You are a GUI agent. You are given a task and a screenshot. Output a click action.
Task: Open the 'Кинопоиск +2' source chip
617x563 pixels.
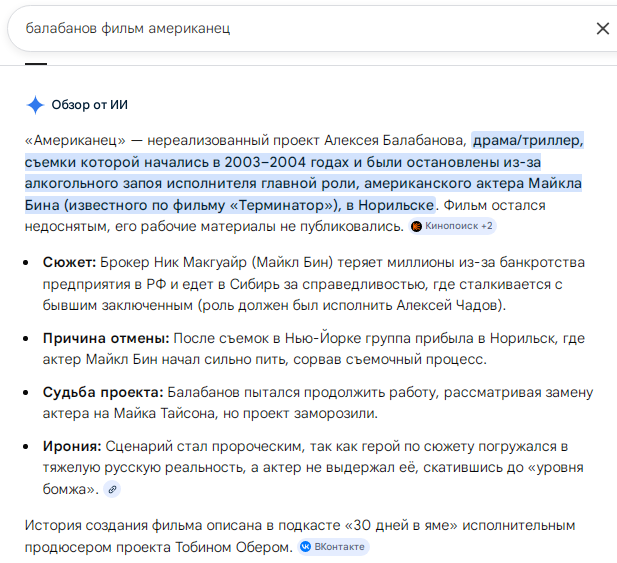coord(452,226)
